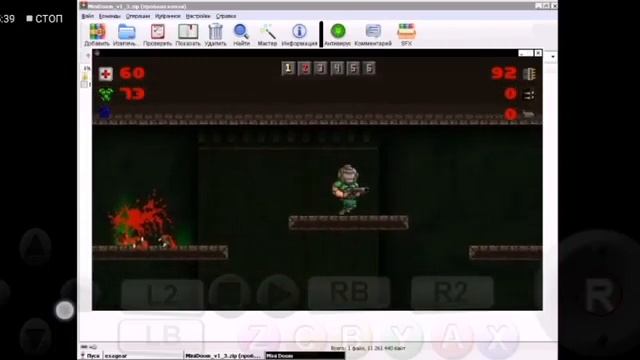Expand the WinRAR address bar dropdown
This screenshot has width=640, height=360.
pyautogui.click(x=553, y=56)
